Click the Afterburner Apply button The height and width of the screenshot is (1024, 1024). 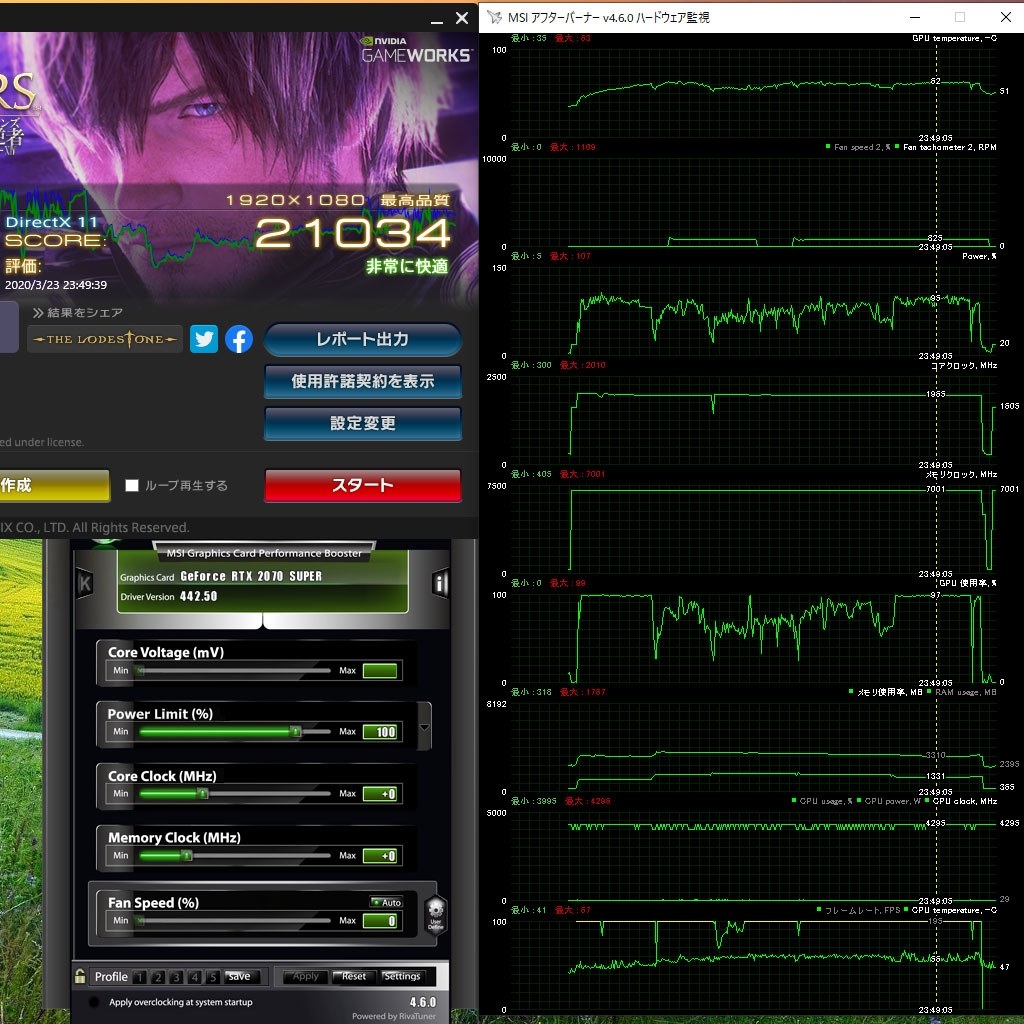pyautogui.click(x=306, y=976)
